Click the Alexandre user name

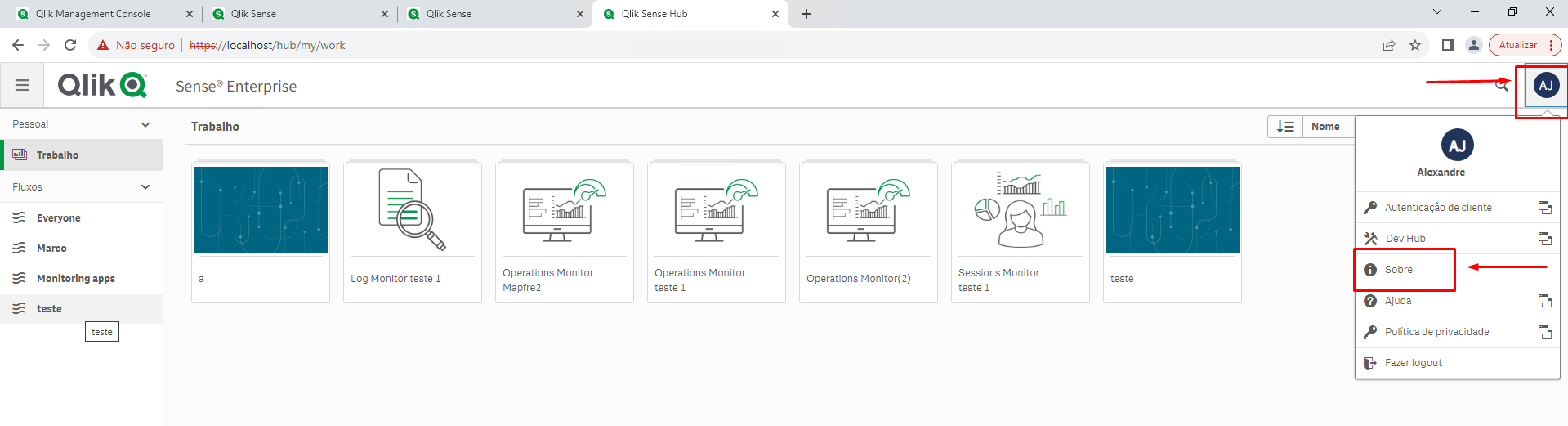(x=1441, y=173)
